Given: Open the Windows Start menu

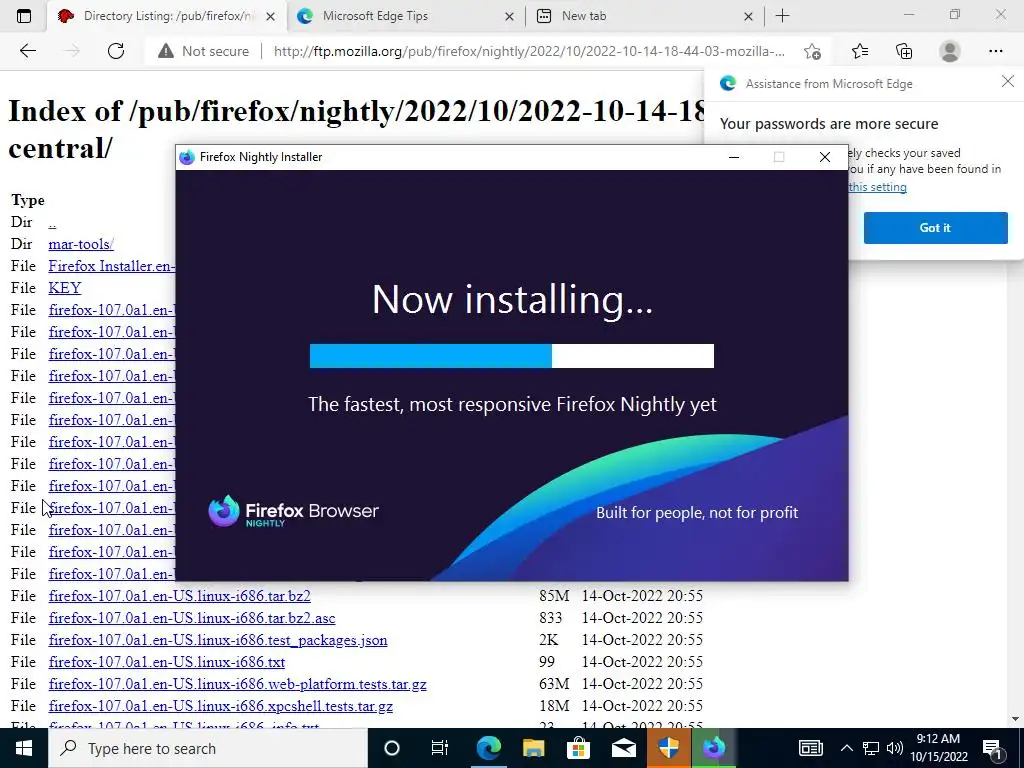Looking at the screenshot, I should (x=24, y=748).
